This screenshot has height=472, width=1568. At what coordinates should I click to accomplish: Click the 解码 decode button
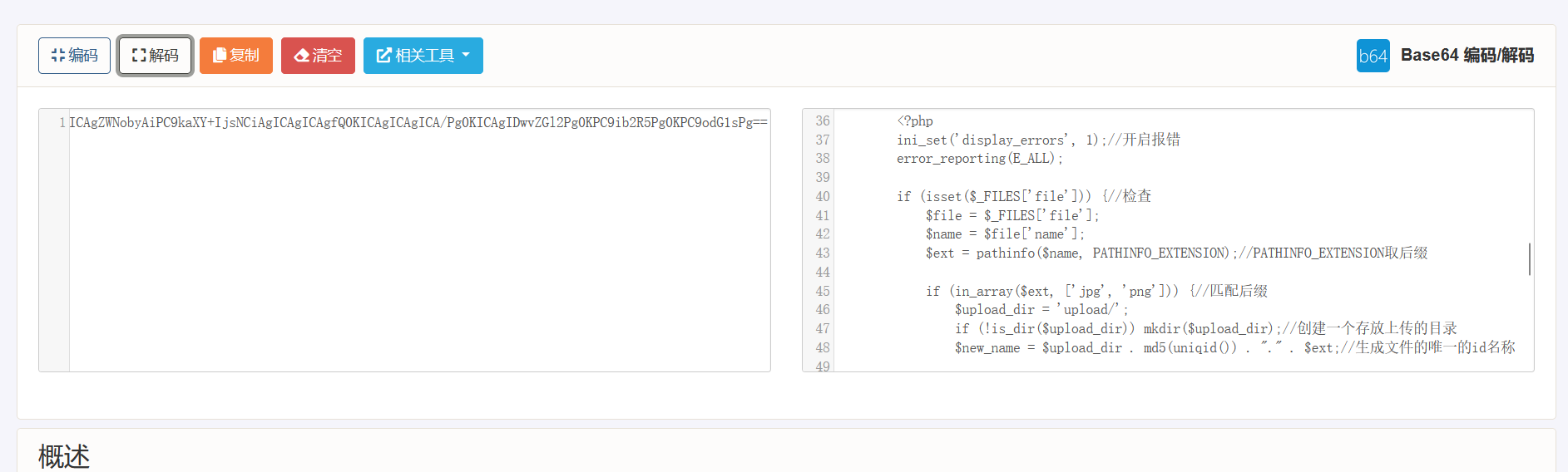(156, 56)
